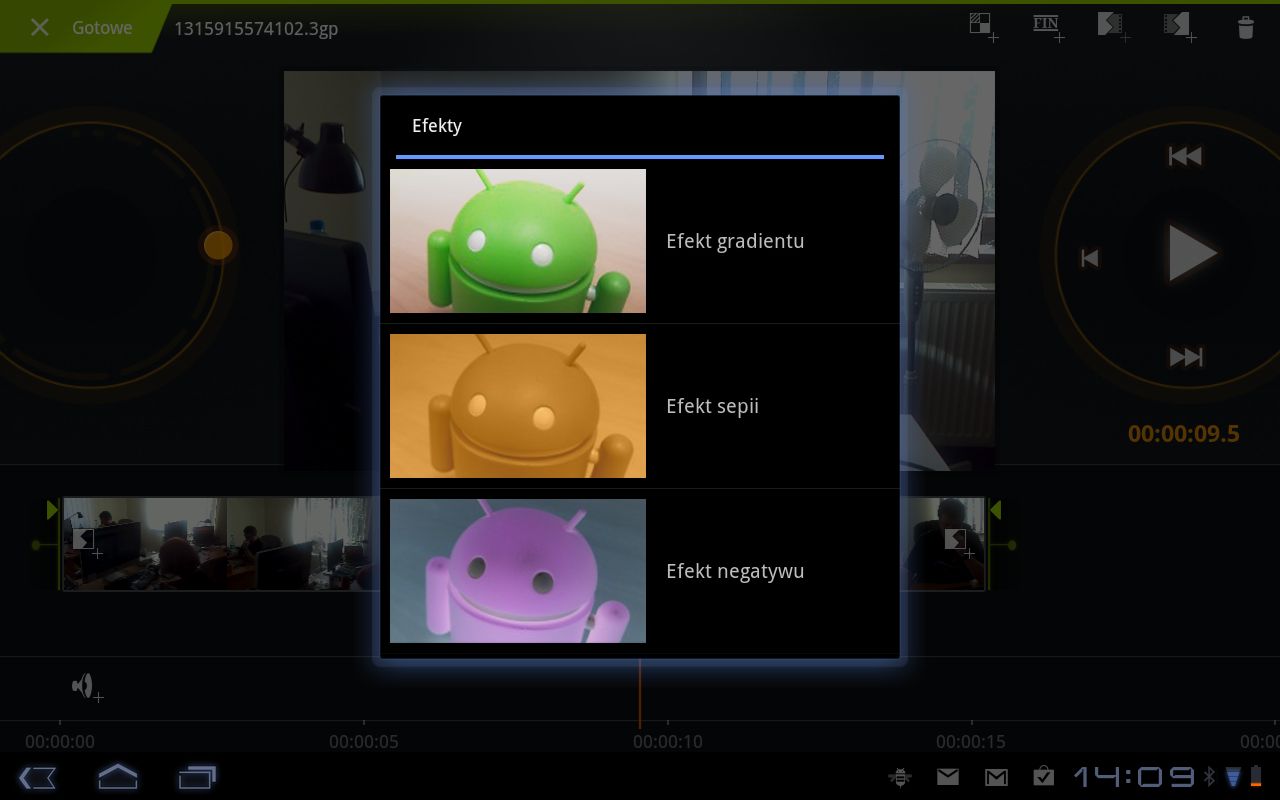Rewind to start with double-arrow button

(x=1185, y=156)
